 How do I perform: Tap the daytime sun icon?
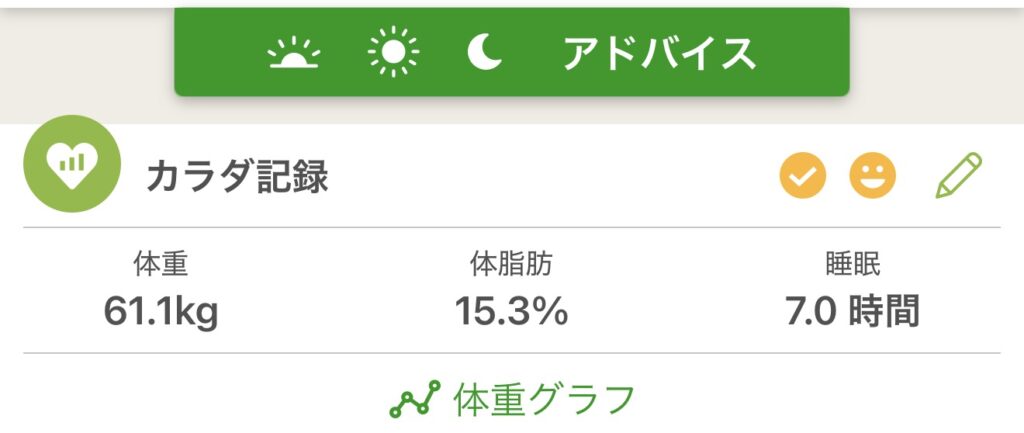(394, 51)
